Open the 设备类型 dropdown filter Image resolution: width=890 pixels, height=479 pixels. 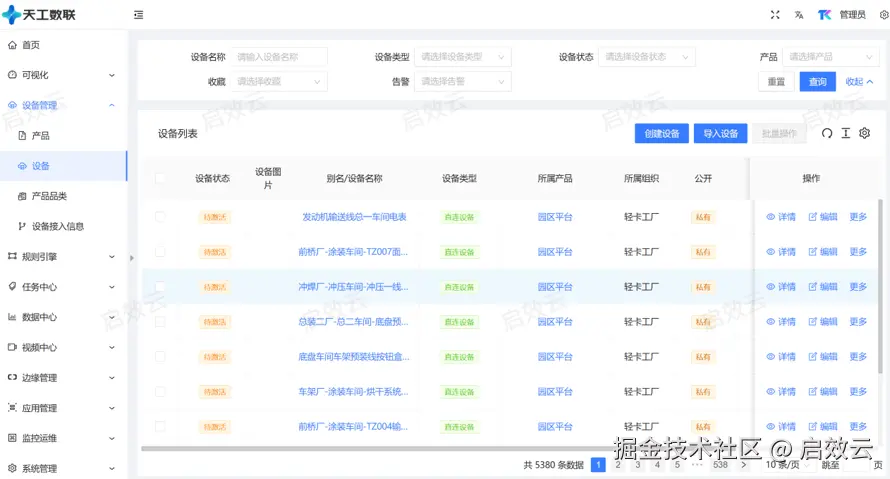pyautogui.click(x=463, y=57)
